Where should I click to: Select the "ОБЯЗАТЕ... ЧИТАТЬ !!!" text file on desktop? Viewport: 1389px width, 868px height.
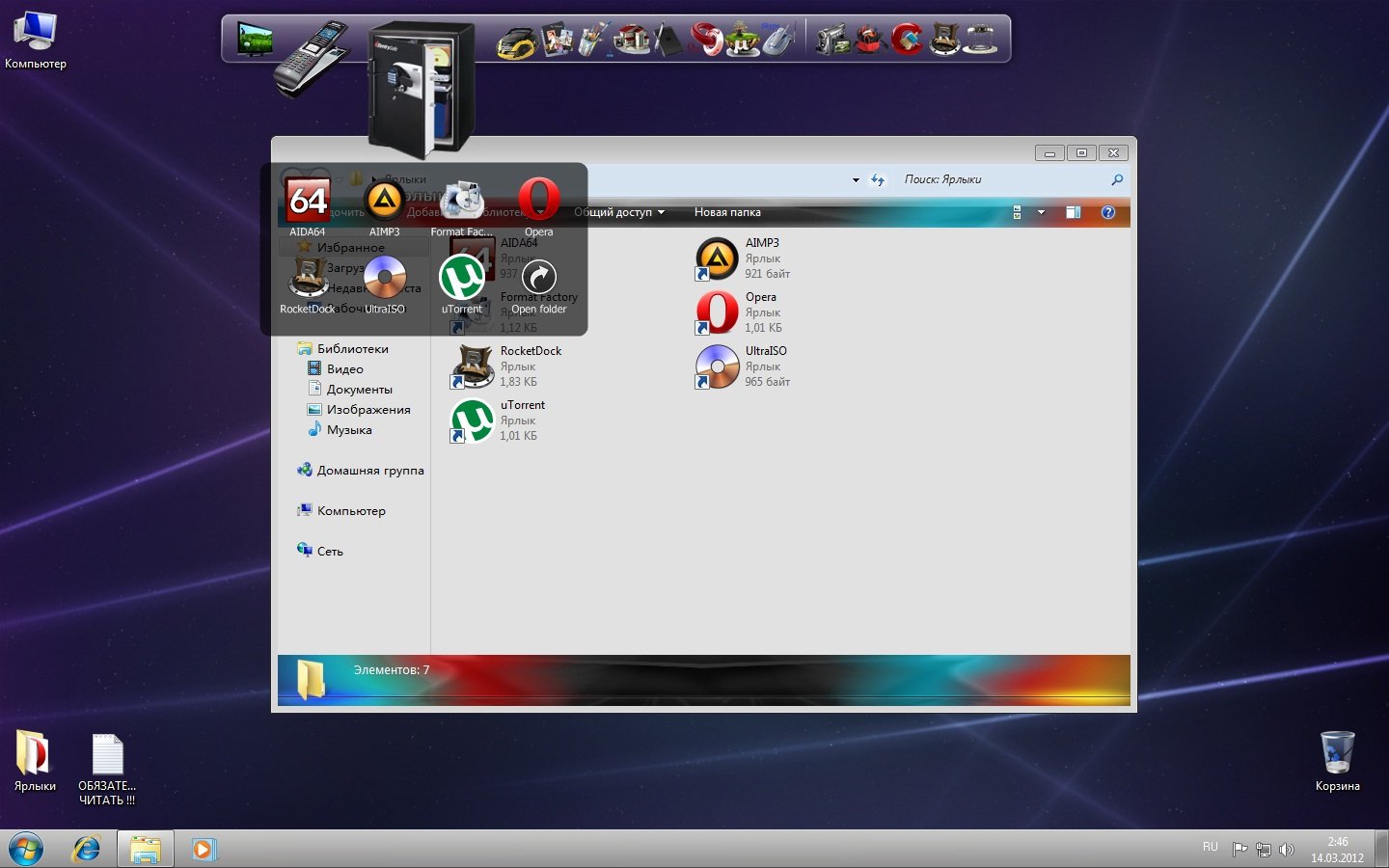(107, 770)
